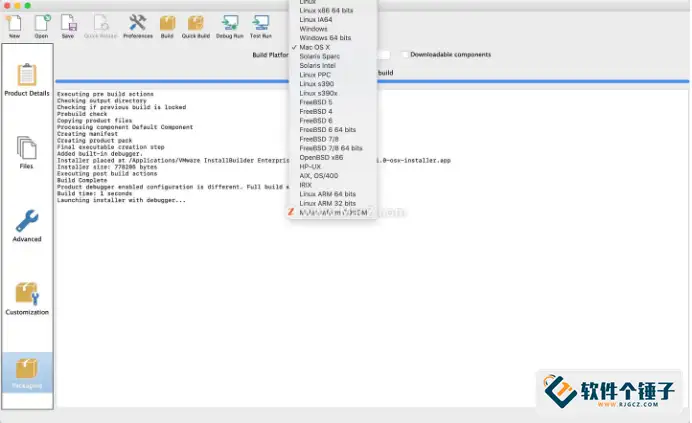Close the window with the red button
The image size is (692, 423).
tap(7, 6)
